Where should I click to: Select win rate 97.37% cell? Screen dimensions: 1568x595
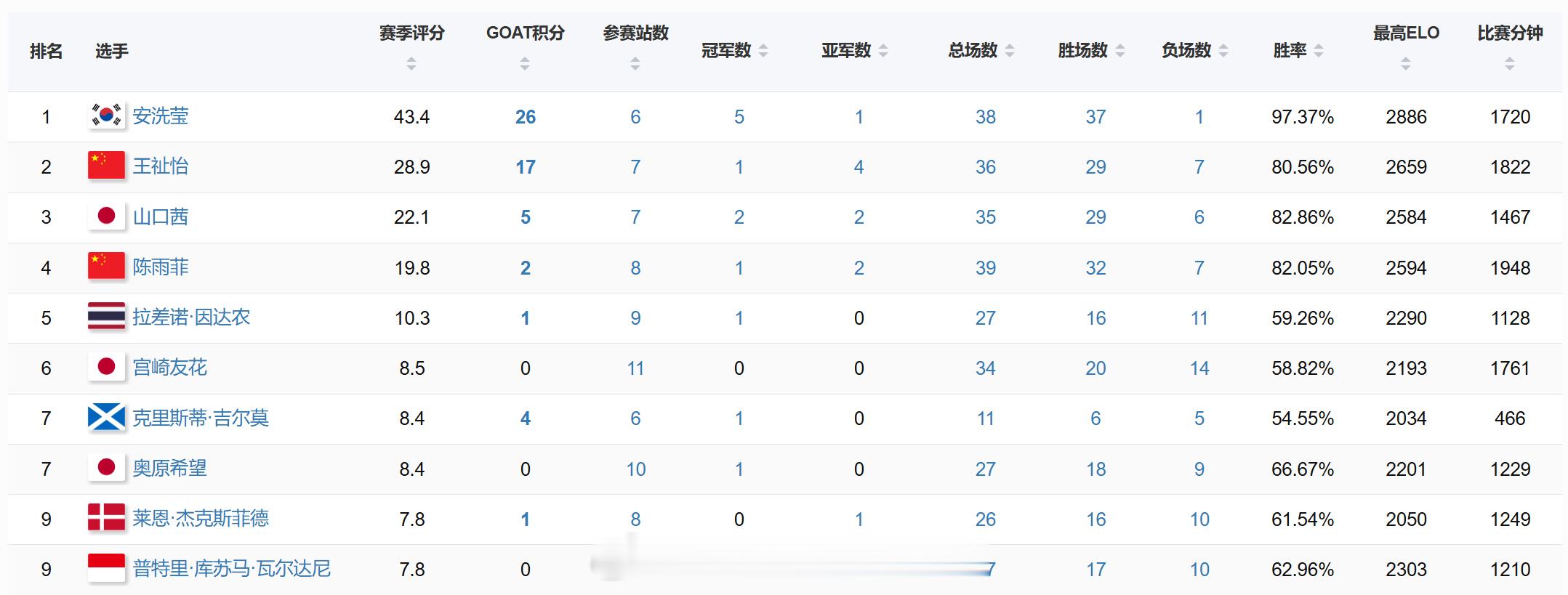[1303, 117]
